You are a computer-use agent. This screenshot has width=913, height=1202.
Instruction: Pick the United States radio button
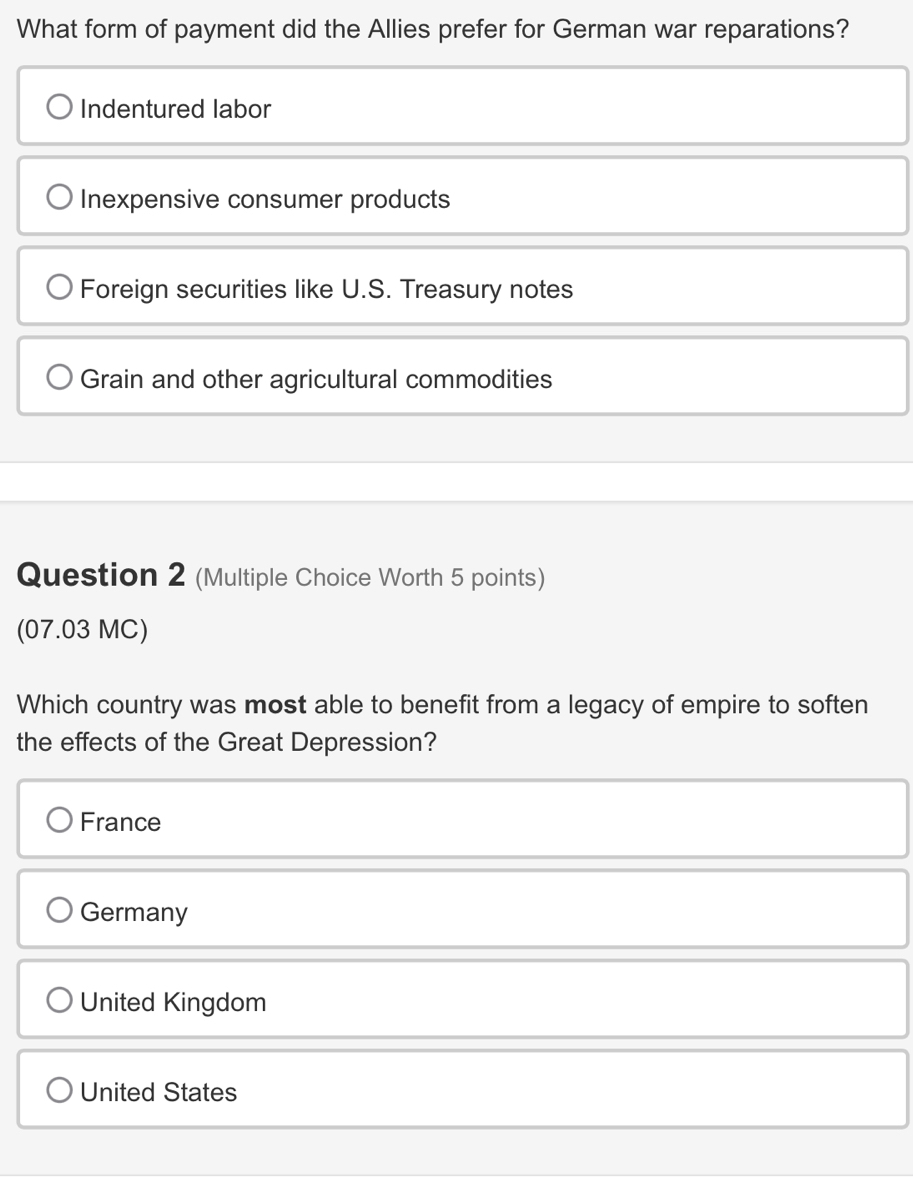(x=60, y=1092)
